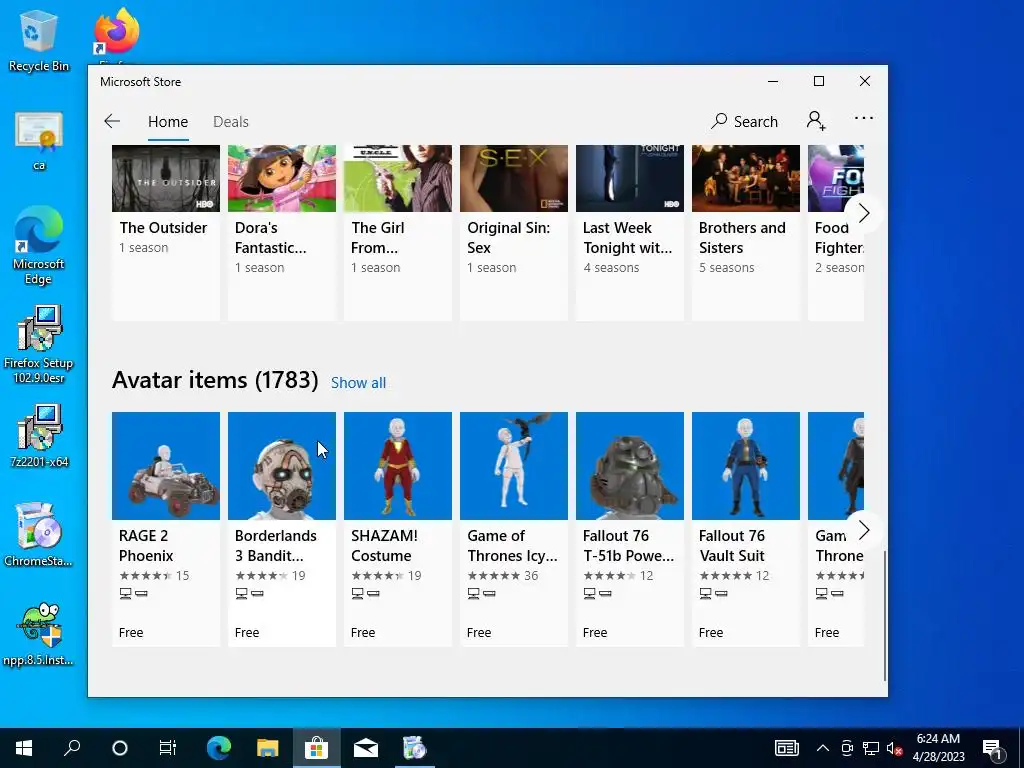Screen dimensions: 1024x768
Task: Open Cortana circle on taskbar
Action: [120, 748]
